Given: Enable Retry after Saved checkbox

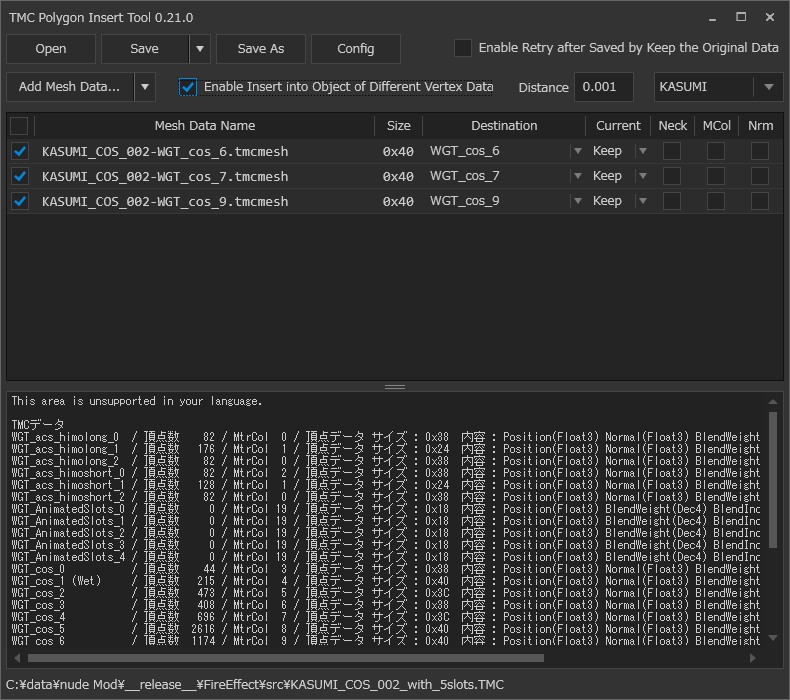Looking at the screenshot, I should 463,48.
